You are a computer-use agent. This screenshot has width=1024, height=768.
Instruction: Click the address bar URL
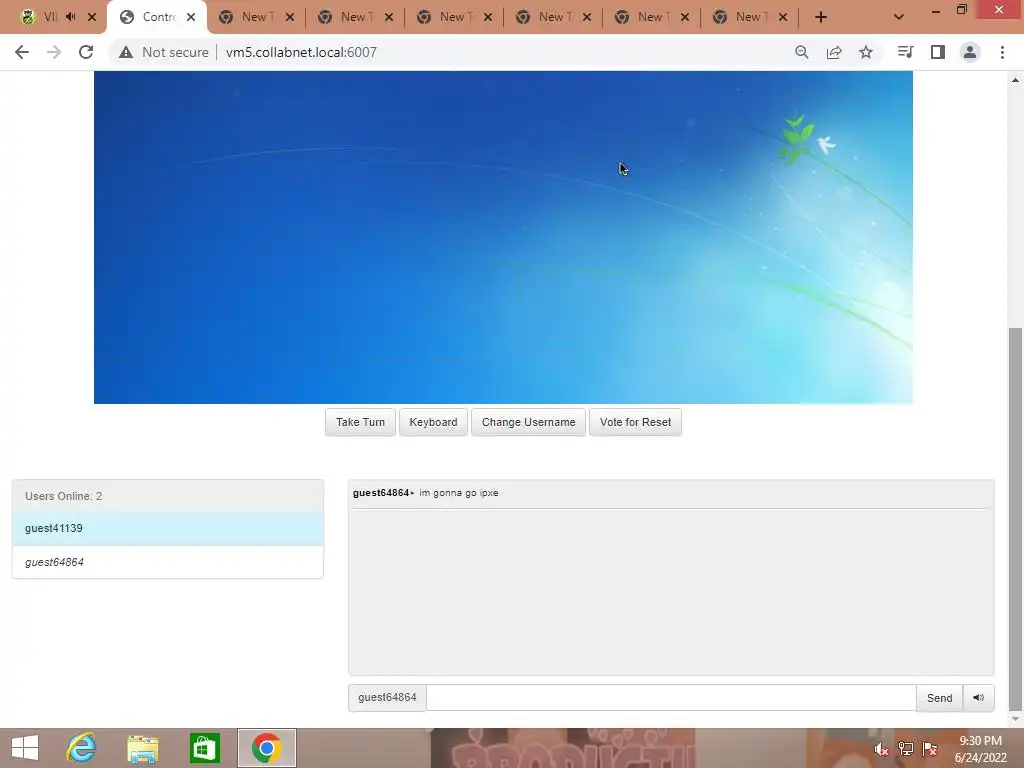[x=301, y=52]
